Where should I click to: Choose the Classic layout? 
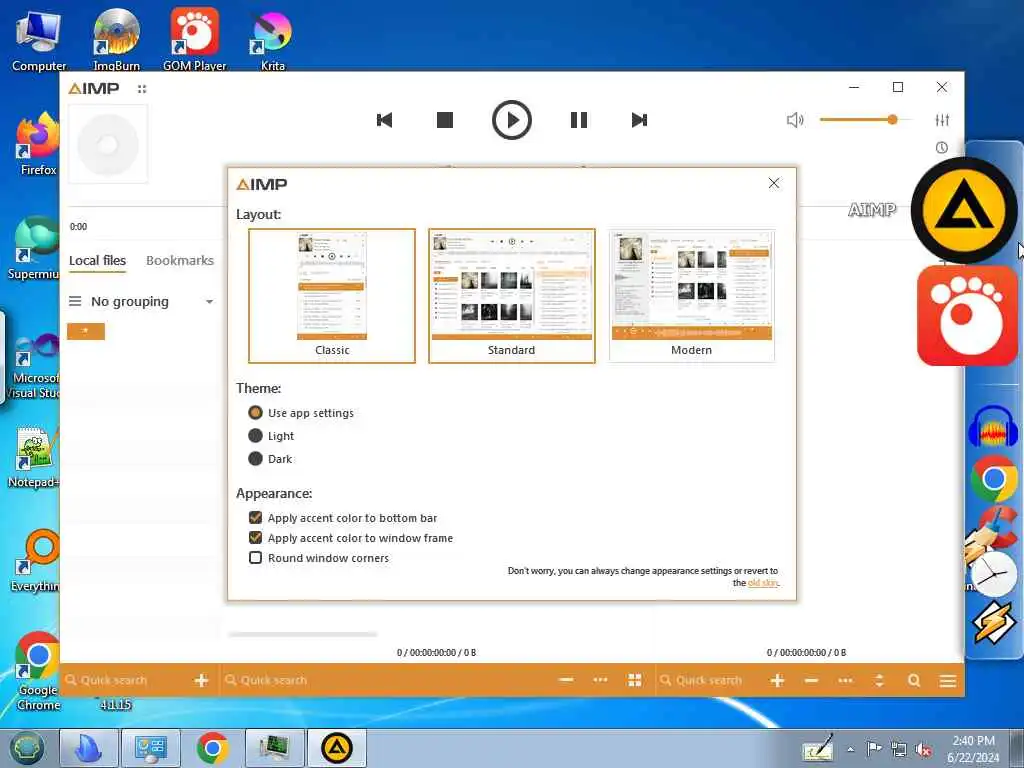[x=332, y=296]
